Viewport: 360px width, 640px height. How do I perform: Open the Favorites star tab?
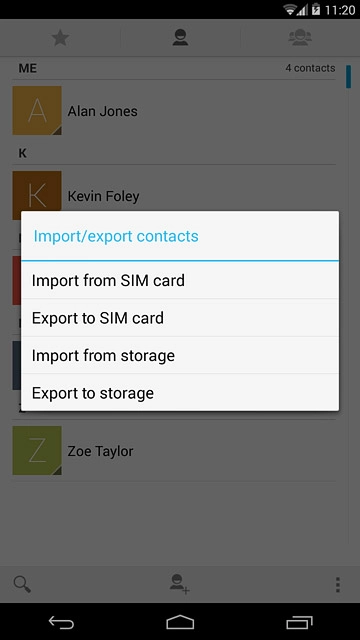tap(60, 38)
